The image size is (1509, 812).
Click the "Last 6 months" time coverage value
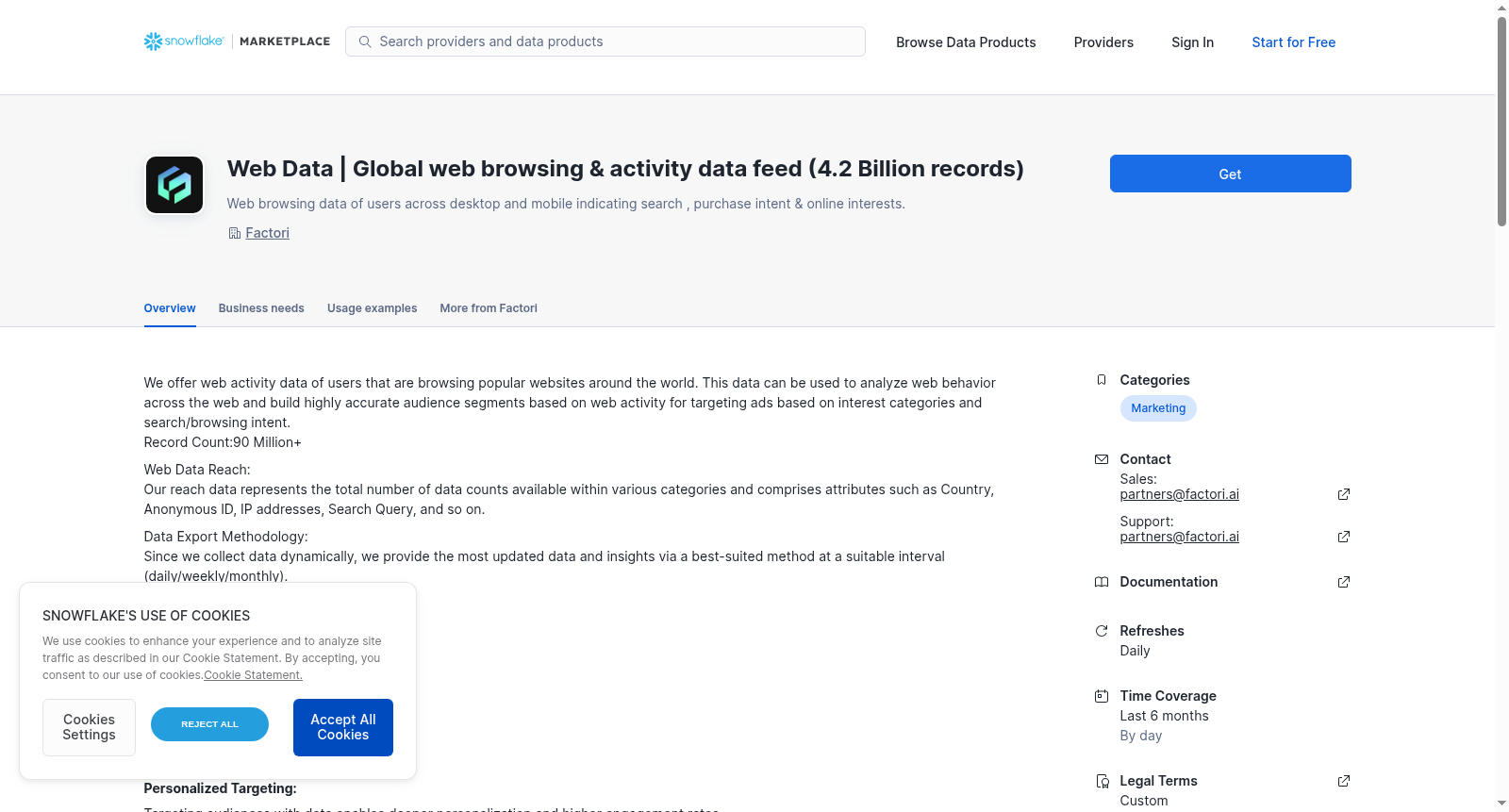click(1165, 716)
